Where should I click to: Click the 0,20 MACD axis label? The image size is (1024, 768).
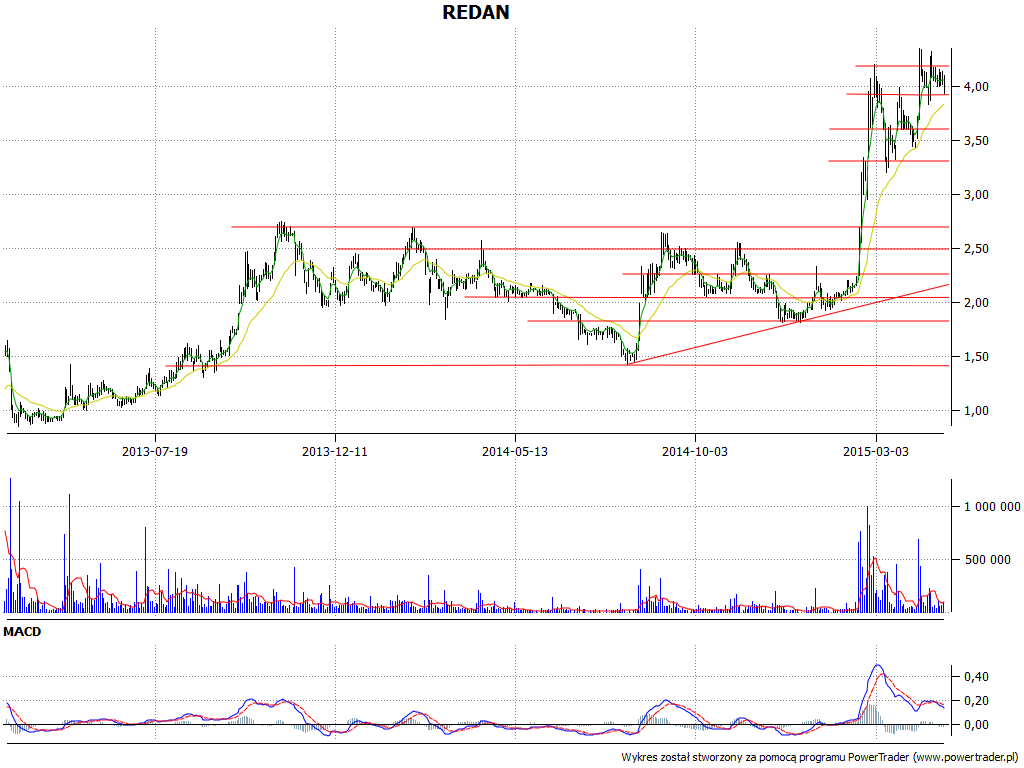pos(975,701)
